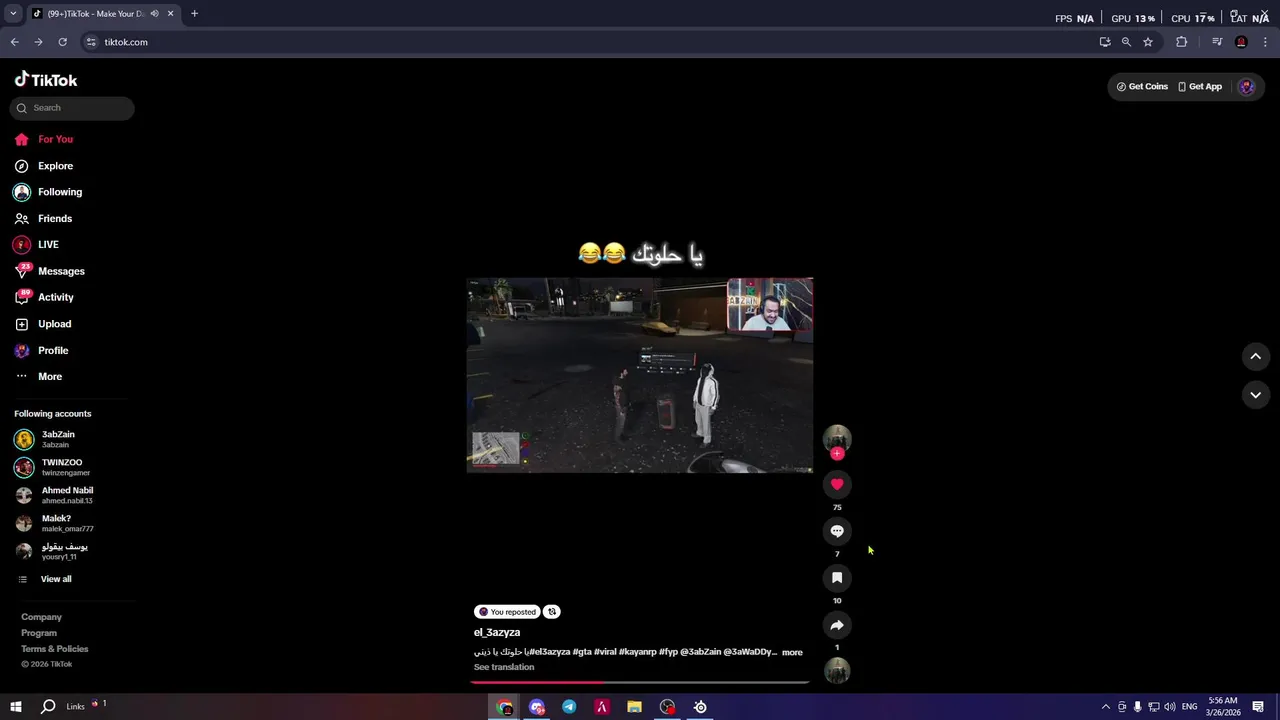Image resolution: width=1280 pixels, height=720 pixels.
Task: Open the Chrome profile avatar
Action: point(1241,42)
